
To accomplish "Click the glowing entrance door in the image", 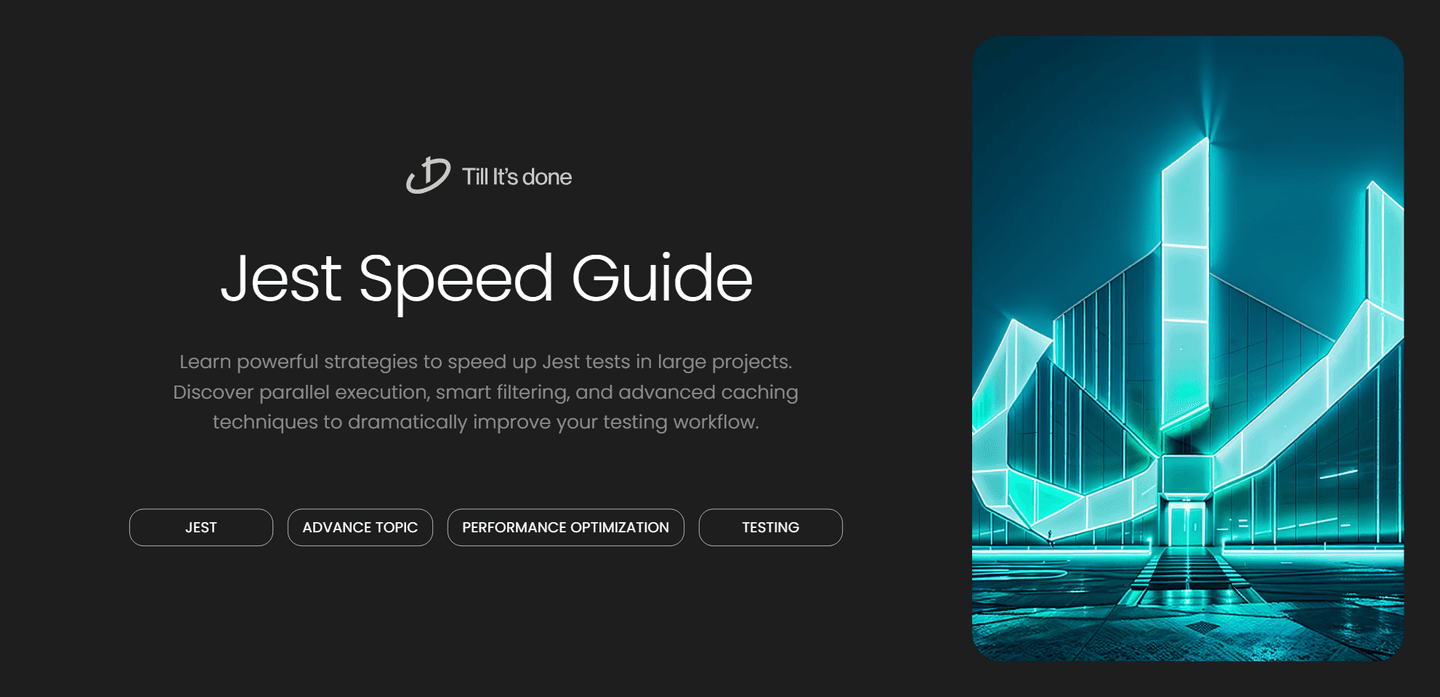I will (x=1187, y=523).
